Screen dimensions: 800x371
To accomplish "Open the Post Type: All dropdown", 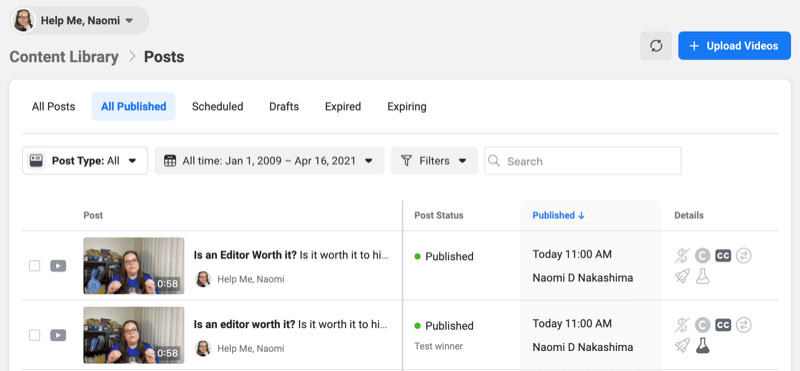I will (x=85, y=161).
